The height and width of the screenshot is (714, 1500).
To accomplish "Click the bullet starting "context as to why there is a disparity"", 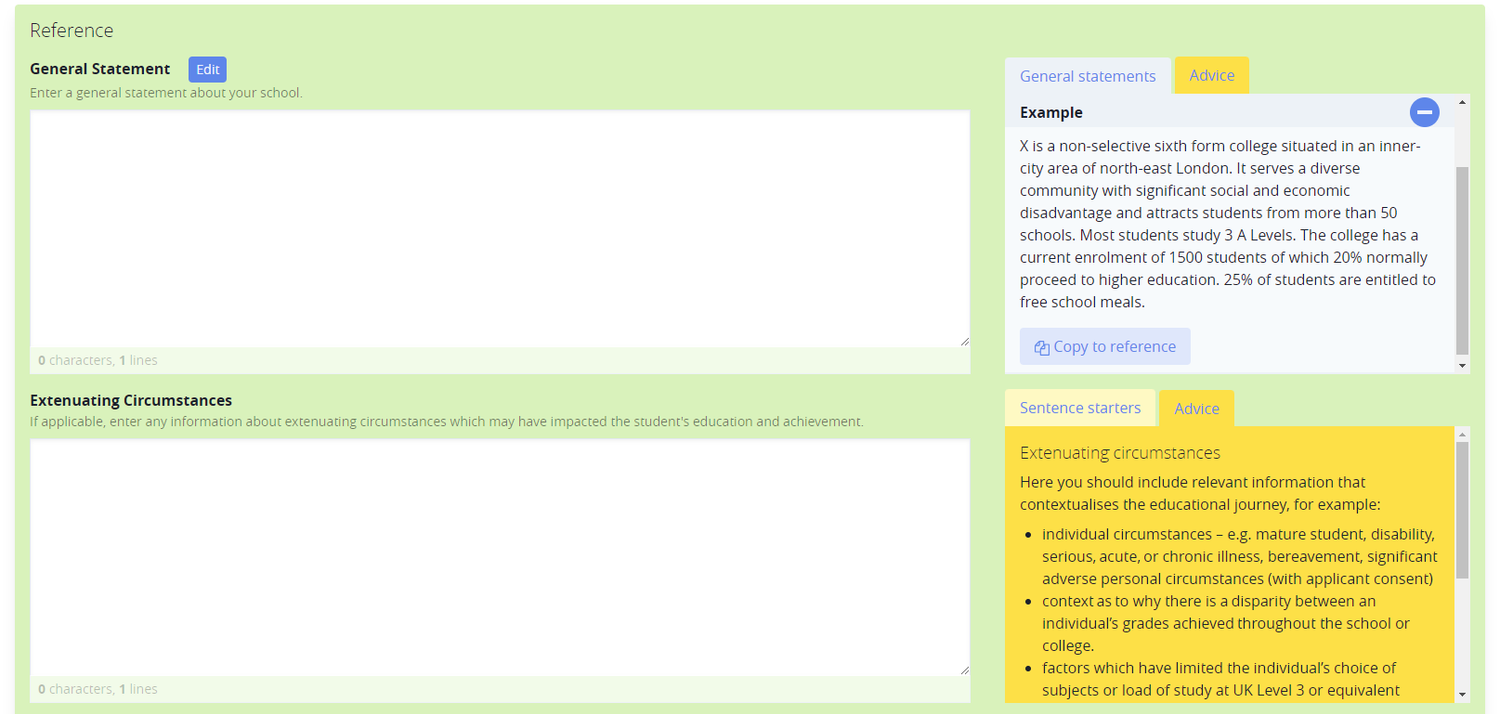I will (1226, 623).
